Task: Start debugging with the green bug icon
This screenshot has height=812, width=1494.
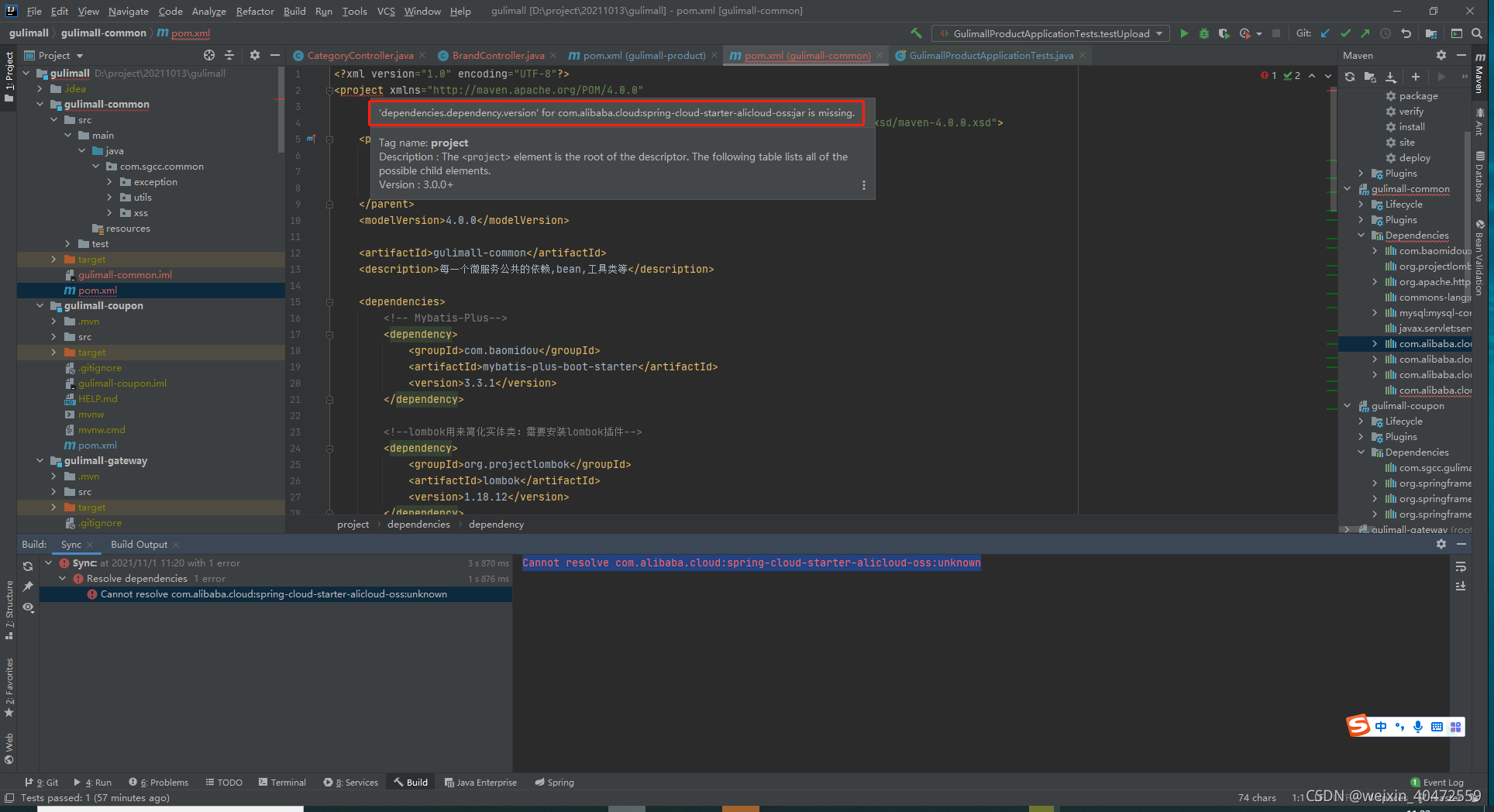Action: coord(1204,33)
